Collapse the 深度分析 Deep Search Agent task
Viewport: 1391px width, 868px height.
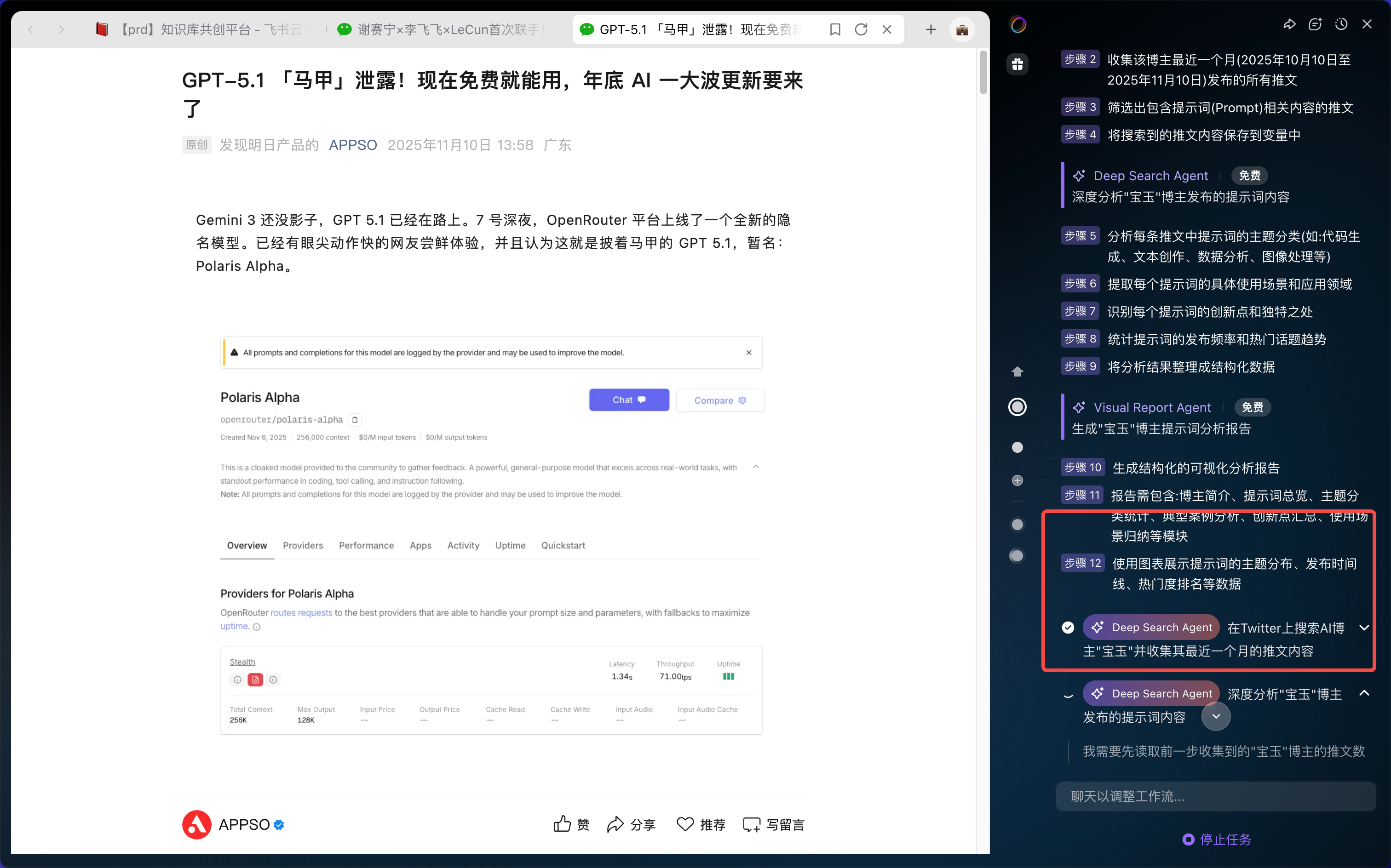click(x=1364, y=693)
